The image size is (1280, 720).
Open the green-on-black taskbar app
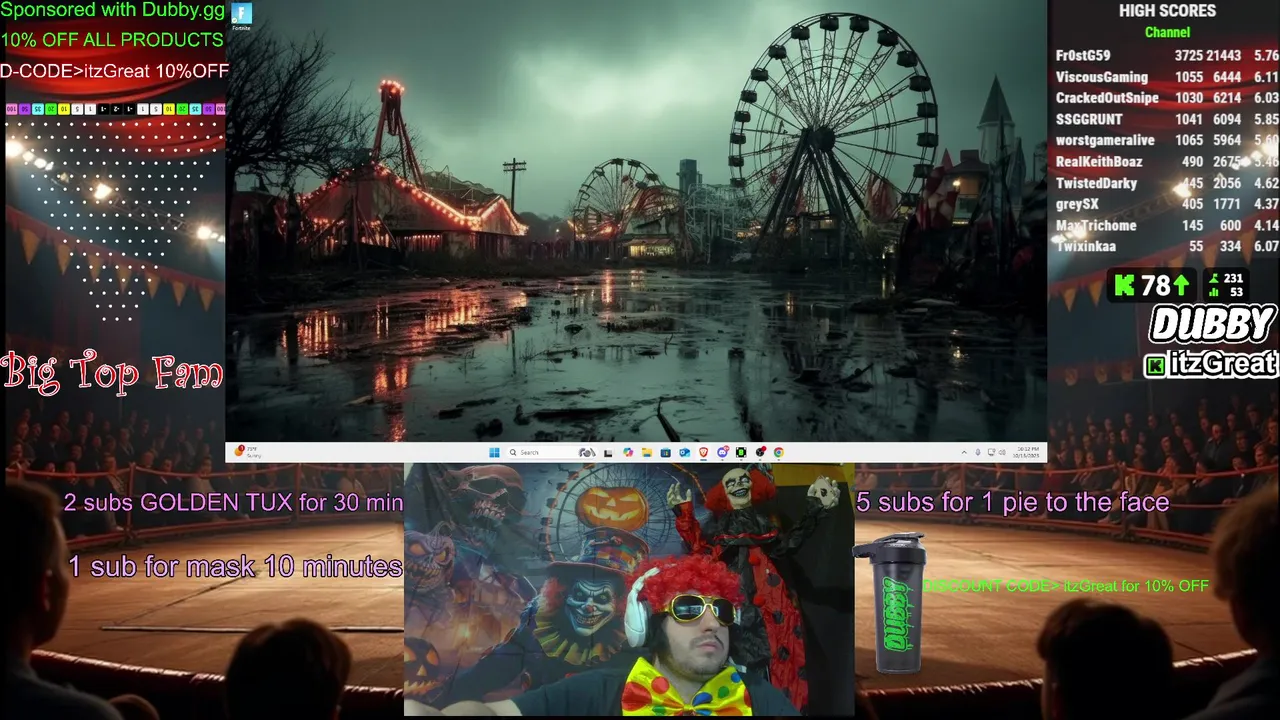coord(741,452)
